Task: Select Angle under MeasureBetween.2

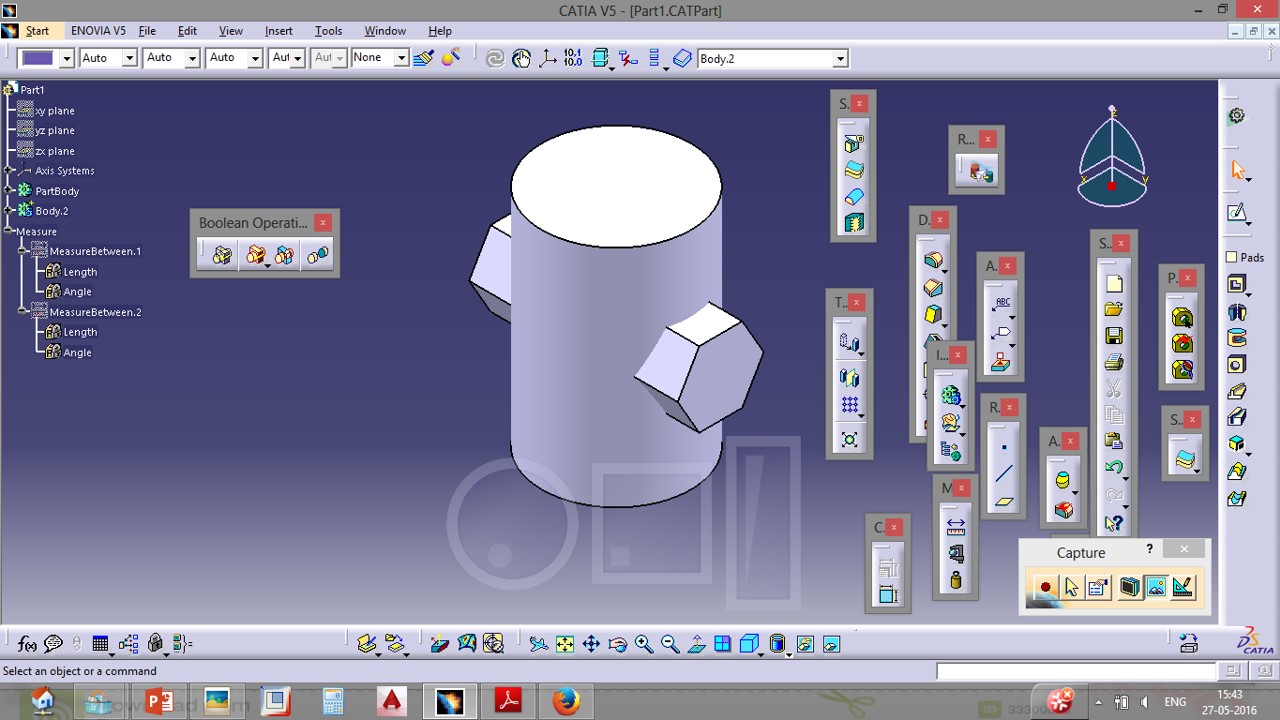Action: (77, 353)
